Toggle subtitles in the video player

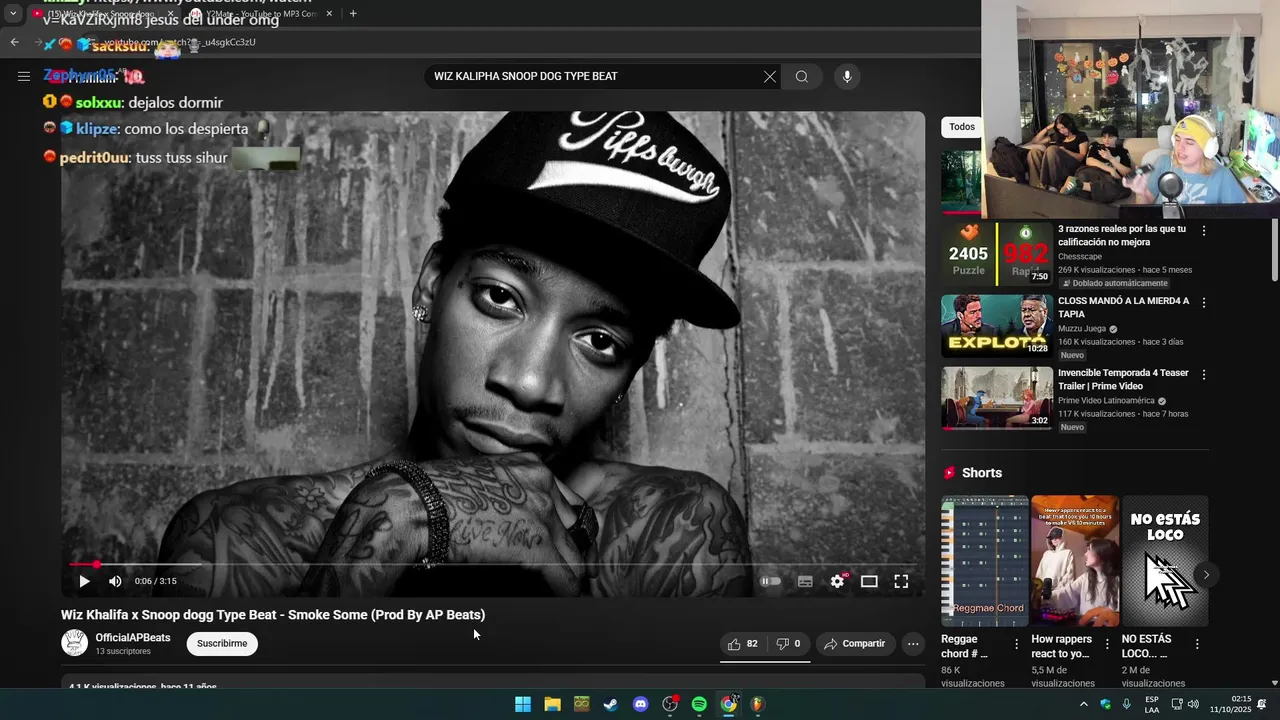[805, 581]
